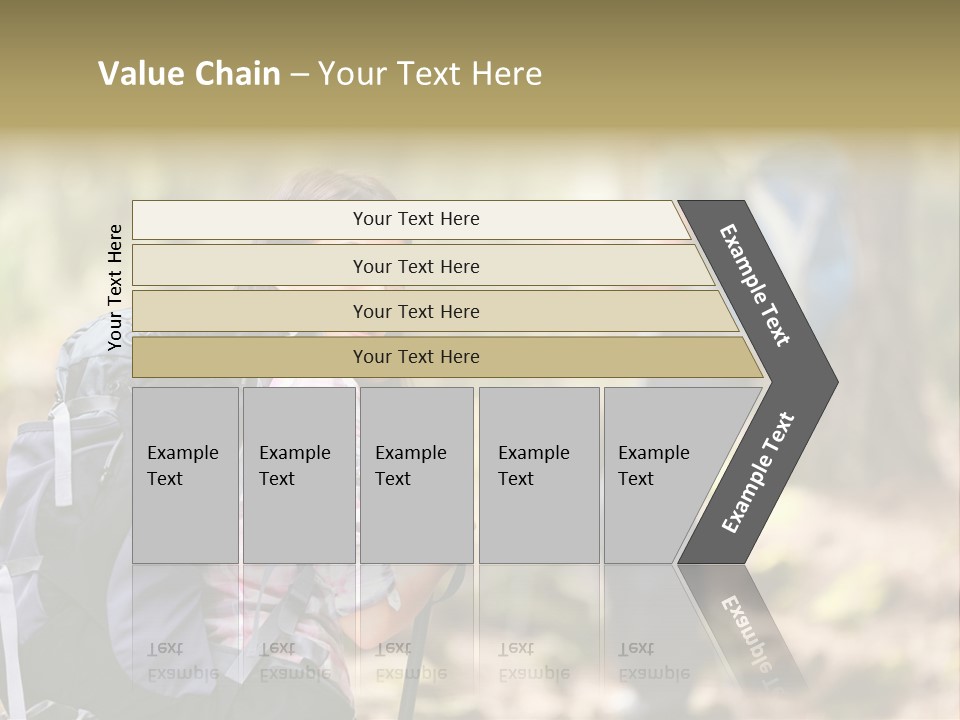960x720 pixels.
Task: Click the vertical "Your Text Here" side label
Action: click(115, 288)
